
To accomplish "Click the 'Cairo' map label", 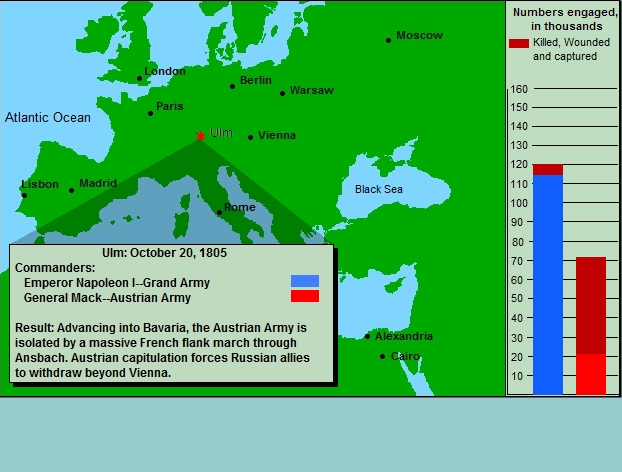I will tap(405, 356).
